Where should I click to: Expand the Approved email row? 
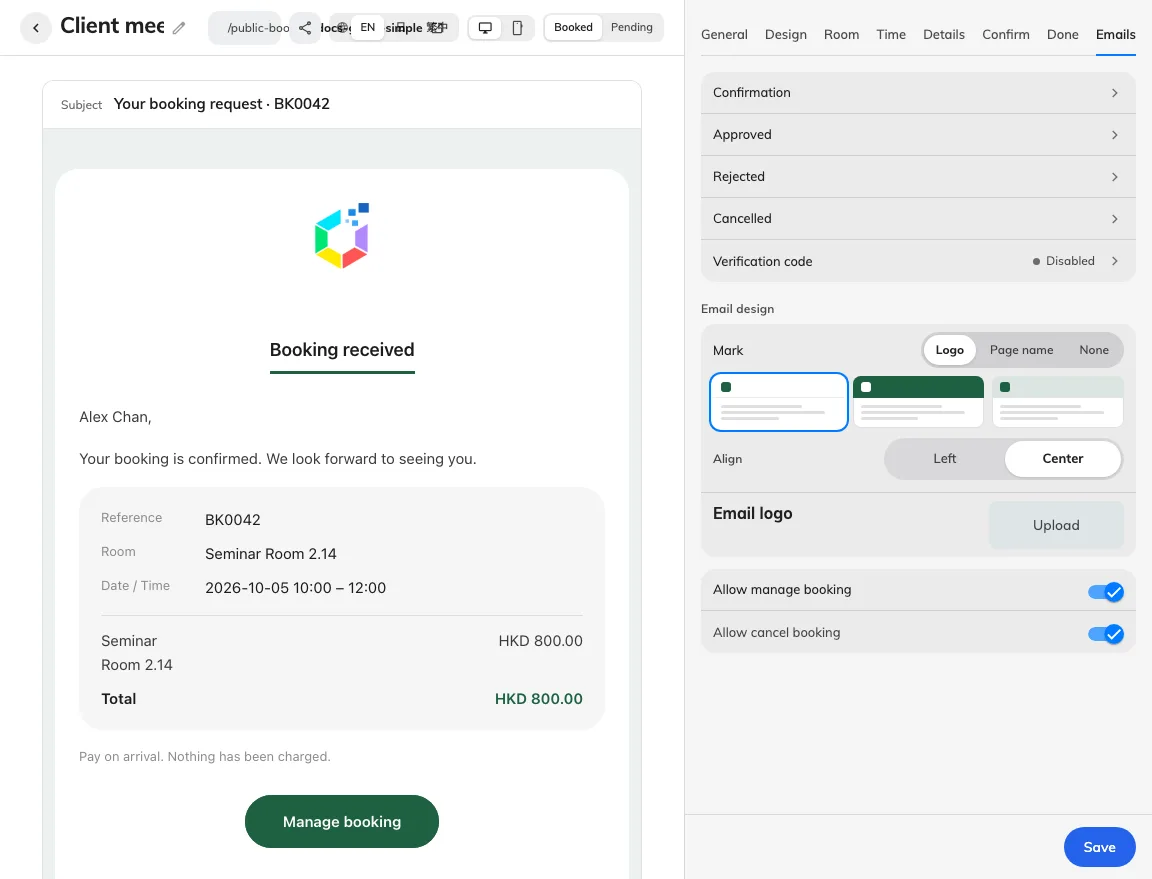[918, 134]
